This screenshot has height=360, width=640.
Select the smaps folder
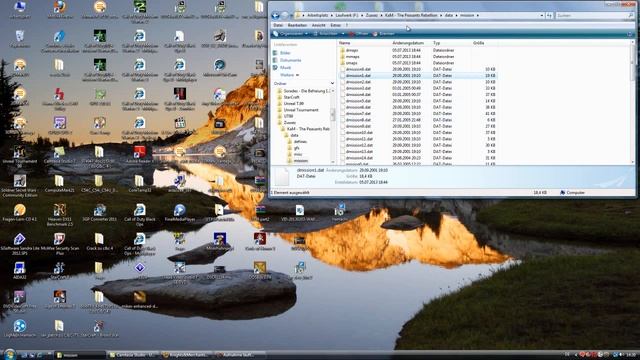[351, 63]
